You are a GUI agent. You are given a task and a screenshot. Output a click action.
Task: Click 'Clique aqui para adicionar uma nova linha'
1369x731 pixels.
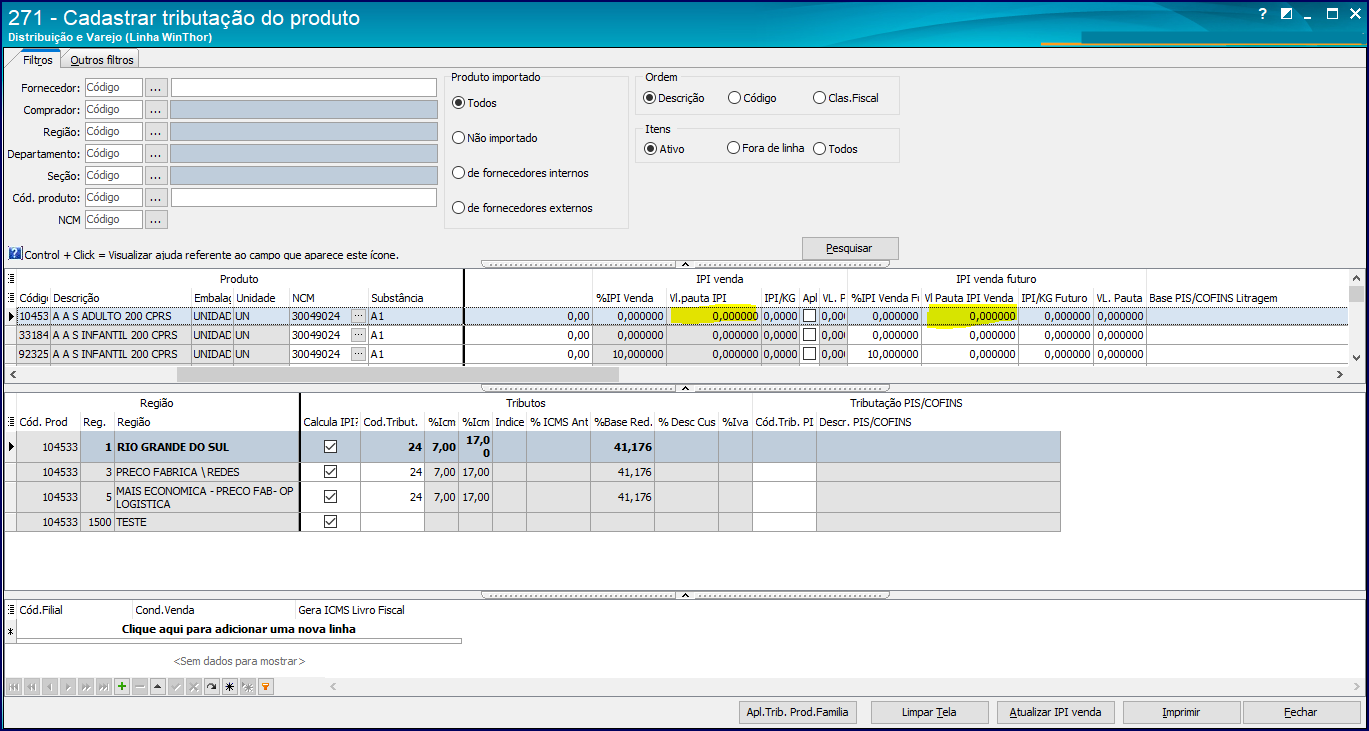click(239, 630)
